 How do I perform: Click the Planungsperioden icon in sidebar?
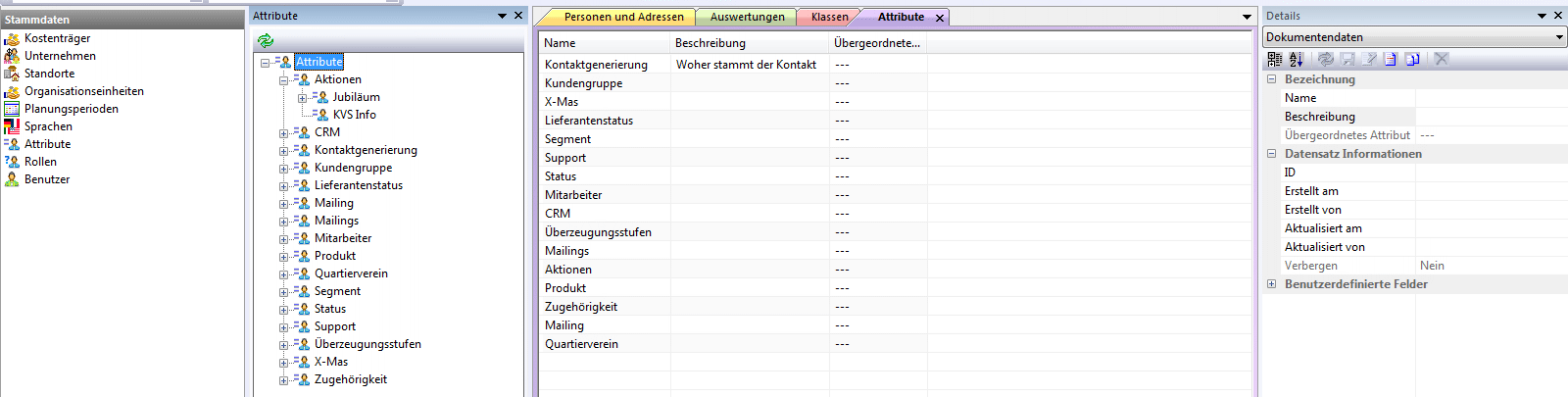pyautogui.click(x=12, y=109)
